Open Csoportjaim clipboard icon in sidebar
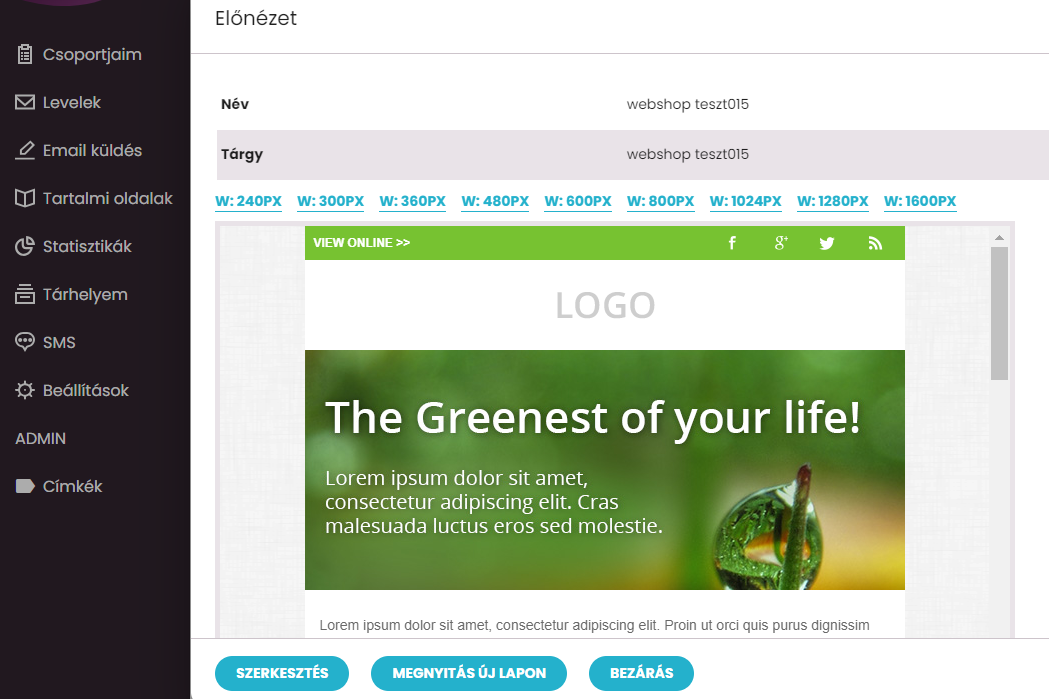This screenshot has height=699, width=1049. point(25,54)
